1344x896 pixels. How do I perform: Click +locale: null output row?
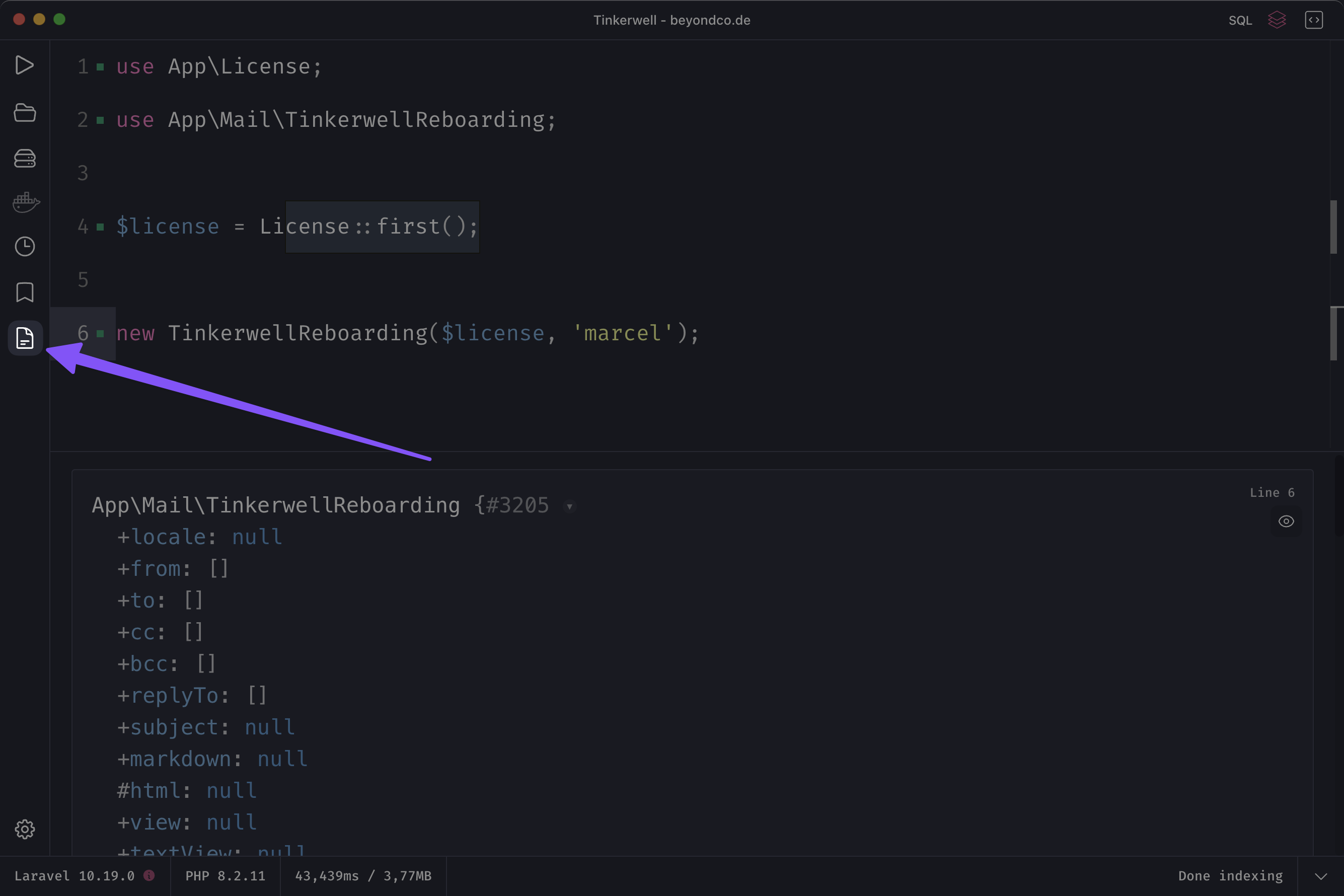click(199, 537)
